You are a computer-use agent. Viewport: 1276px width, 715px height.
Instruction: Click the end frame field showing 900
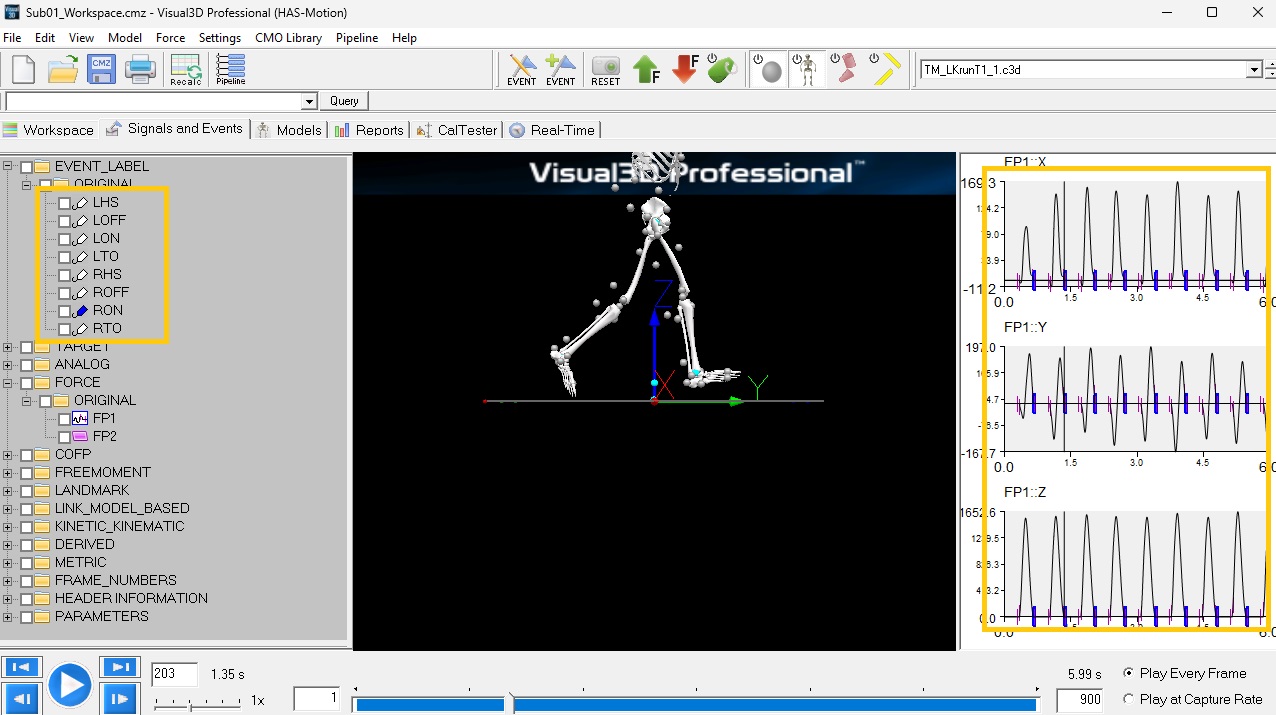[x=1079, y=699]
